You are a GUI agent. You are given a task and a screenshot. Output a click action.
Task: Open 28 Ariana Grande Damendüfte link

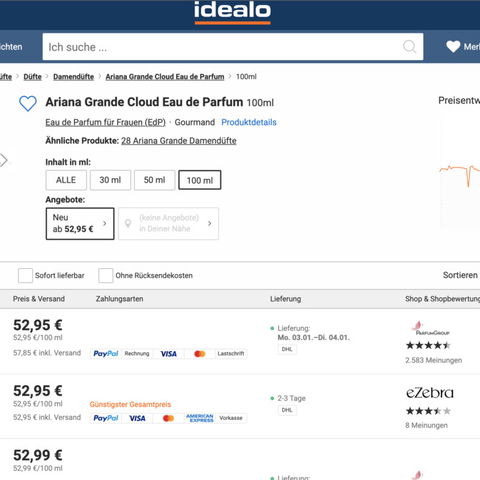click(179, 141)
